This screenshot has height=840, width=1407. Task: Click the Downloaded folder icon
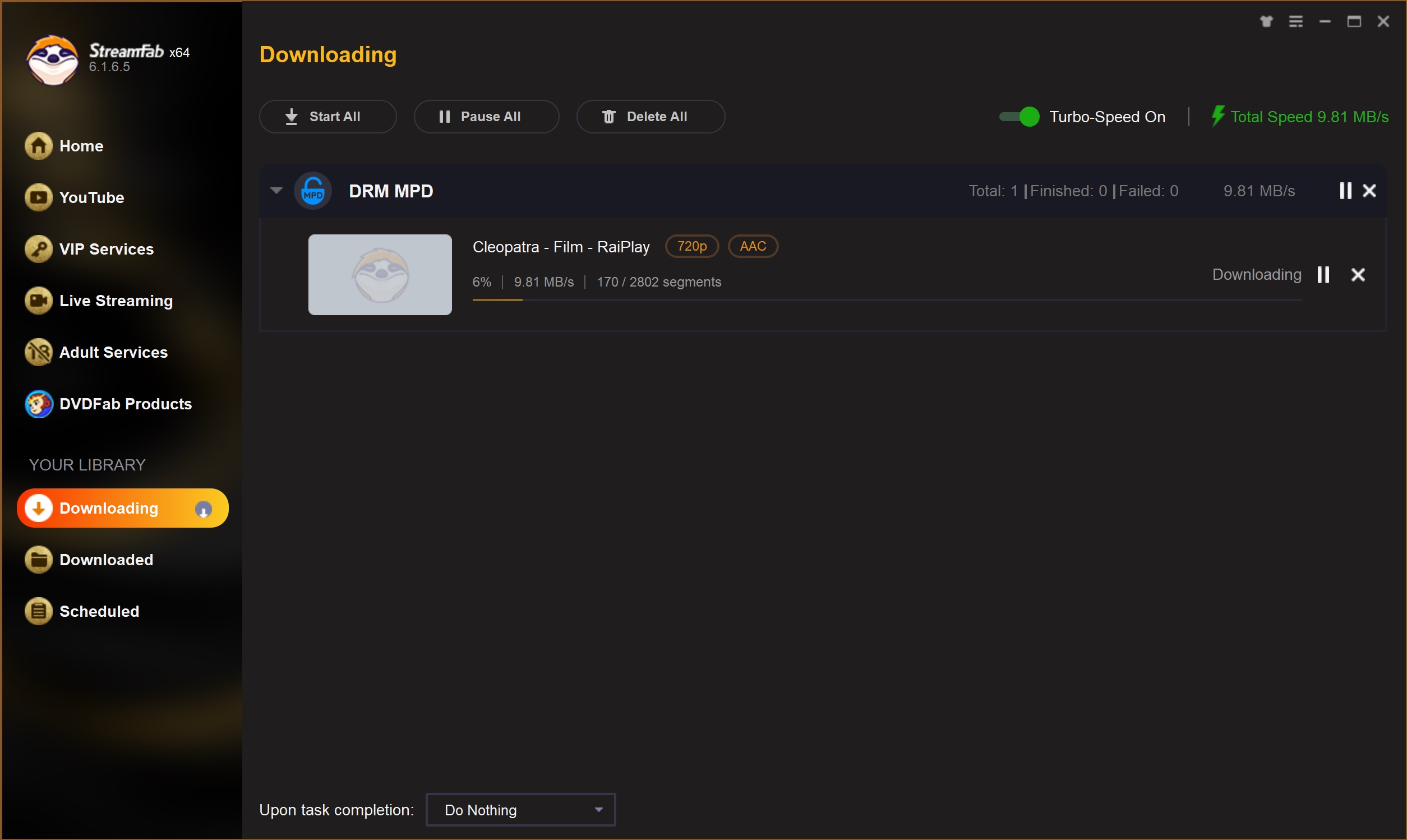coord(39,560)
